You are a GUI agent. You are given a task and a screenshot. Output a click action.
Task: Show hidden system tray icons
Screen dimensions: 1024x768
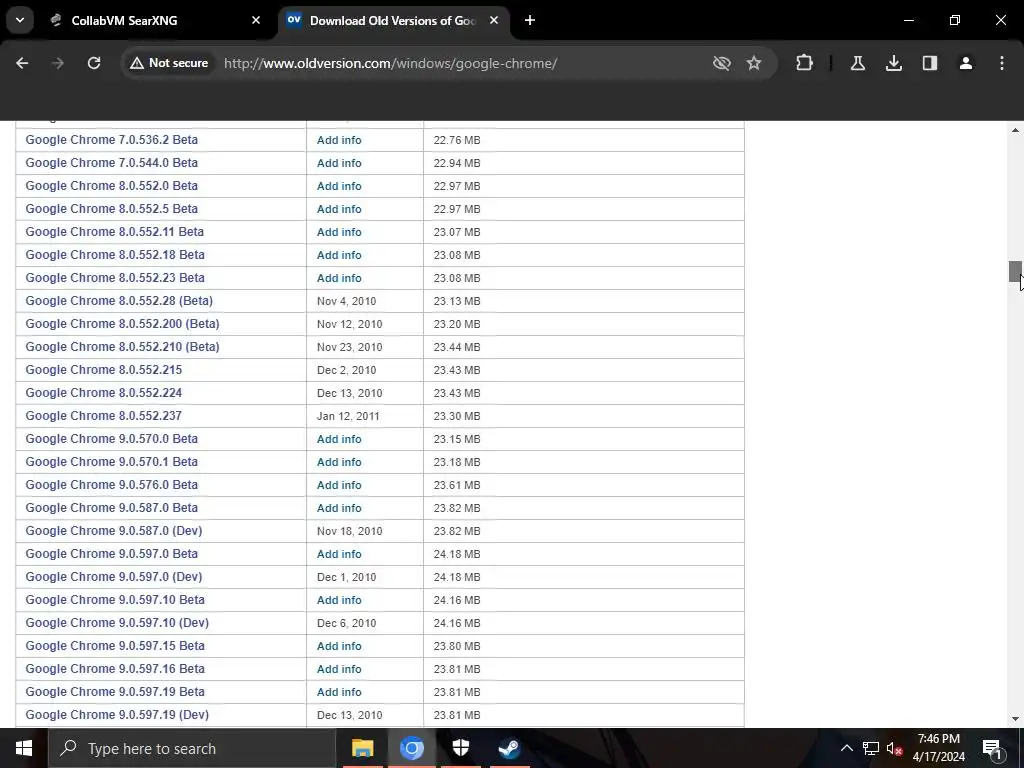pos(846,748)
